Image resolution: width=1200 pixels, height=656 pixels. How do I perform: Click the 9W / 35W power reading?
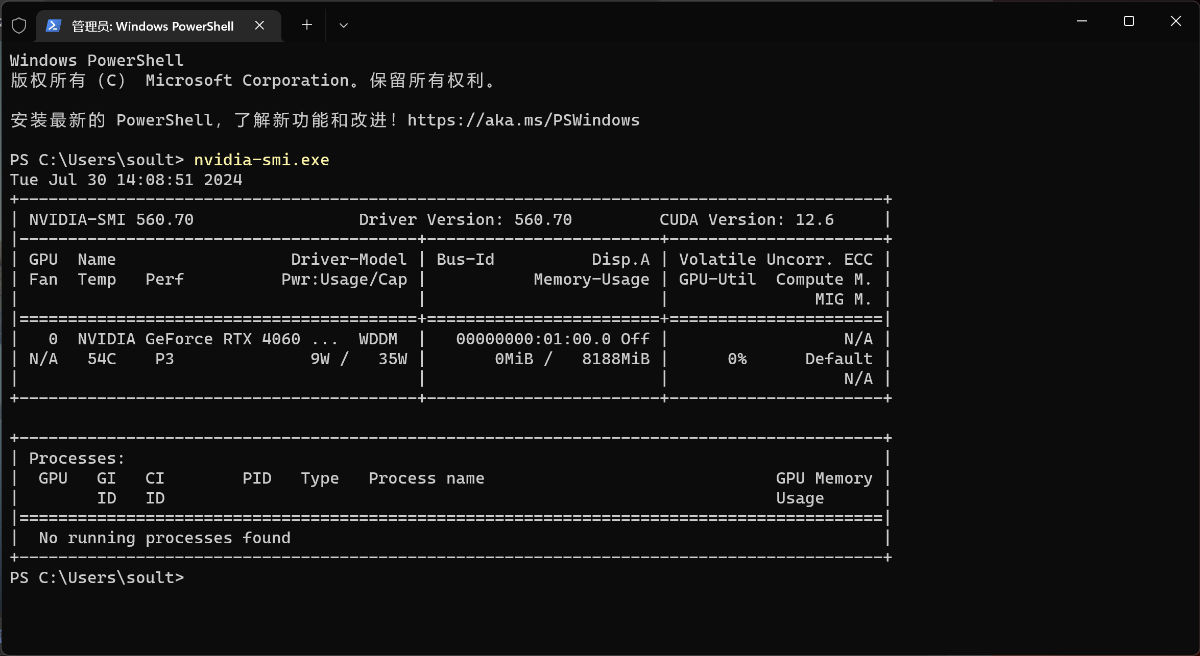[359, 359]
